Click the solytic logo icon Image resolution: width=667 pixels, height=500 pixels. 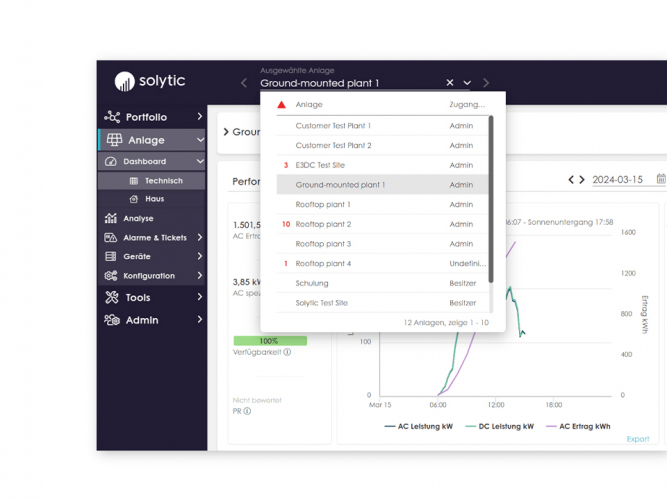[125, 81]
